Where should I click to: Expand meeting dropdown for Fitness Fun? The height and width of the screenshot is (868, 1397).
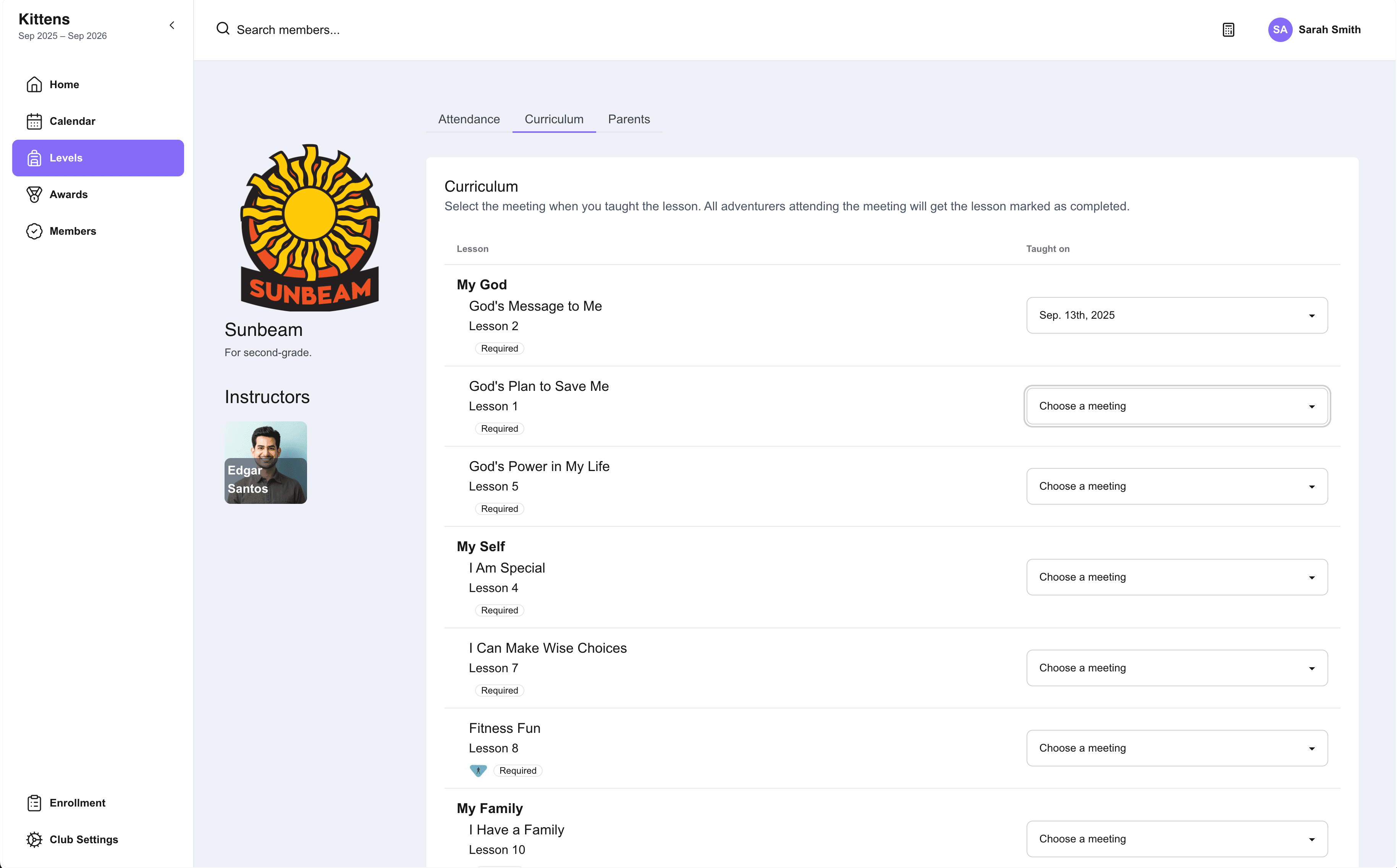1177,748
